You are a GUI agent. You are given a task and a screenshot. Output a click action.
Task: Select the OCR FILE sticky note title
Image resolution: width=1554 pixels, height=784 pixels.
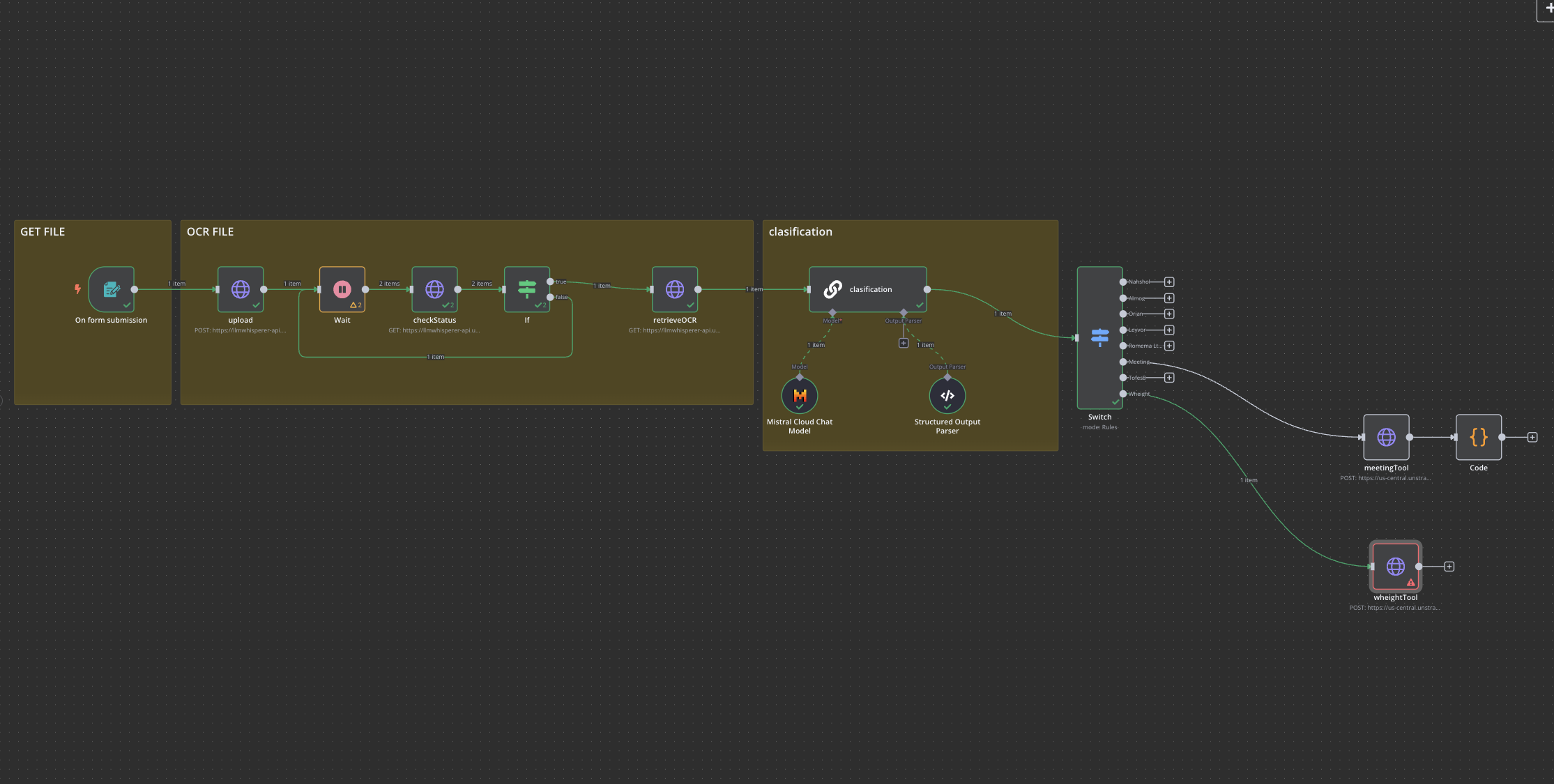click(210, 232)
